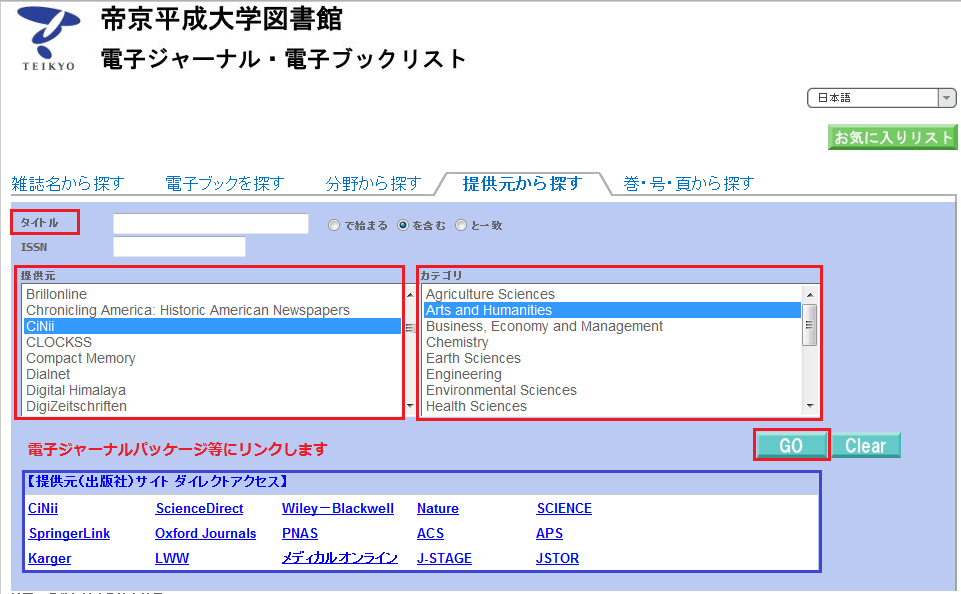
Task: Switch to 雑誌名から探す tab
Action: (x=68, y=183)
